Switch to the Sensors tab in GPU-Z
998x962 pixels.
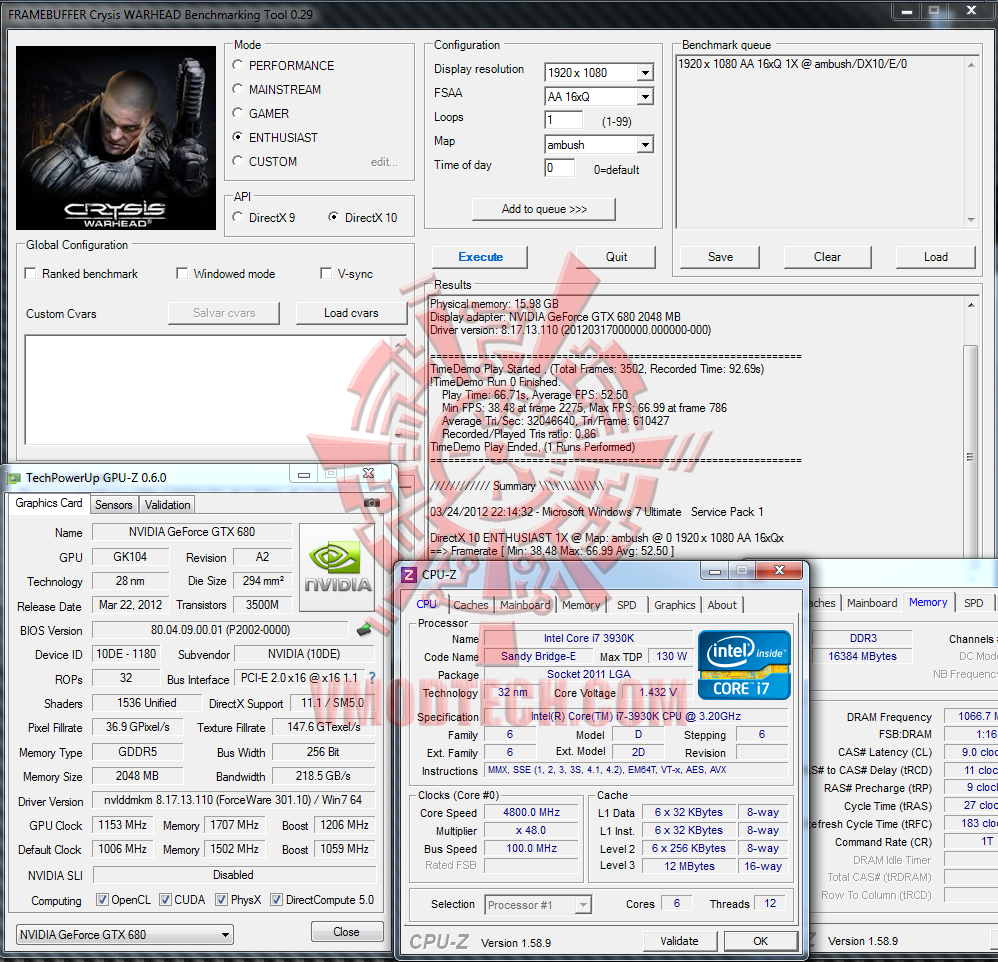tap(113, 505)
